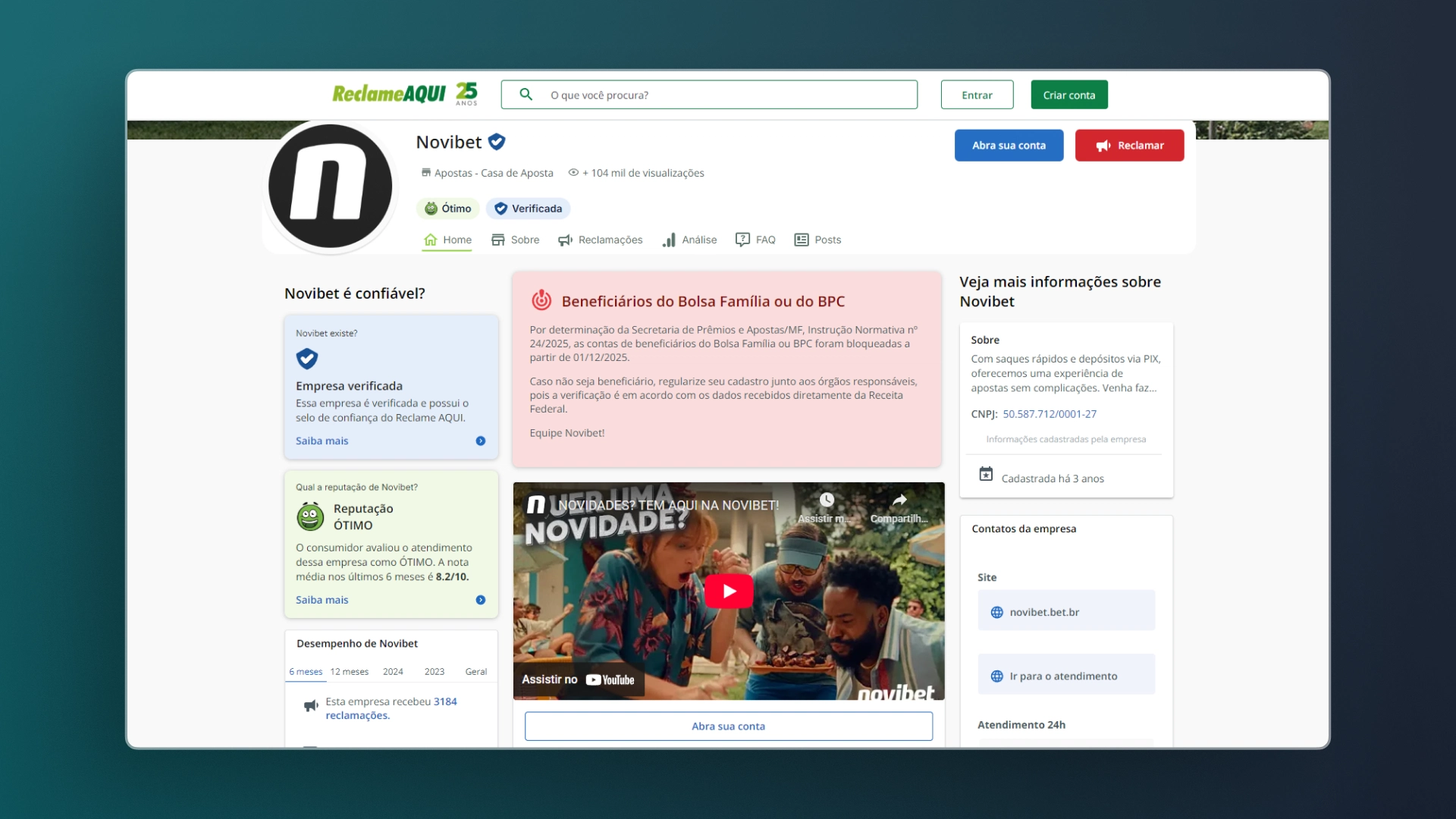Switch to the Reclamações tab
1456x819 pixels.
(x=601, y=240)
